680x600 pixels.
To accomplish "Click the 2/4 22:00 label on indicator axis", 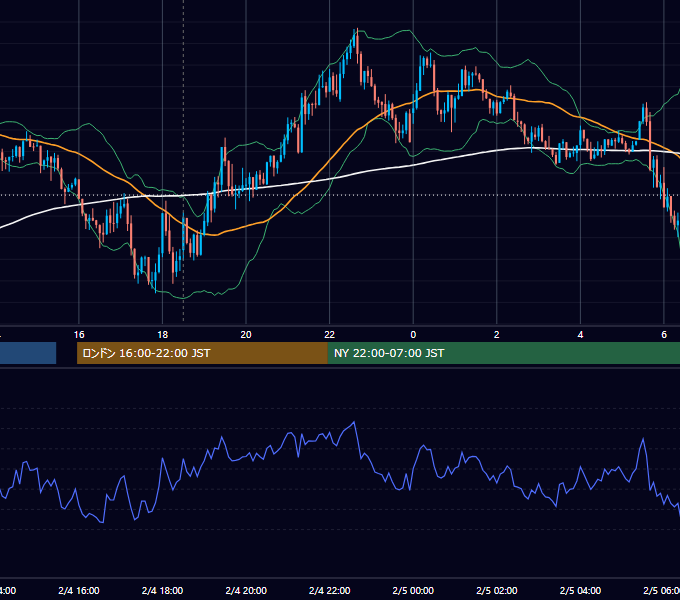I will click(x=330, y=590).
